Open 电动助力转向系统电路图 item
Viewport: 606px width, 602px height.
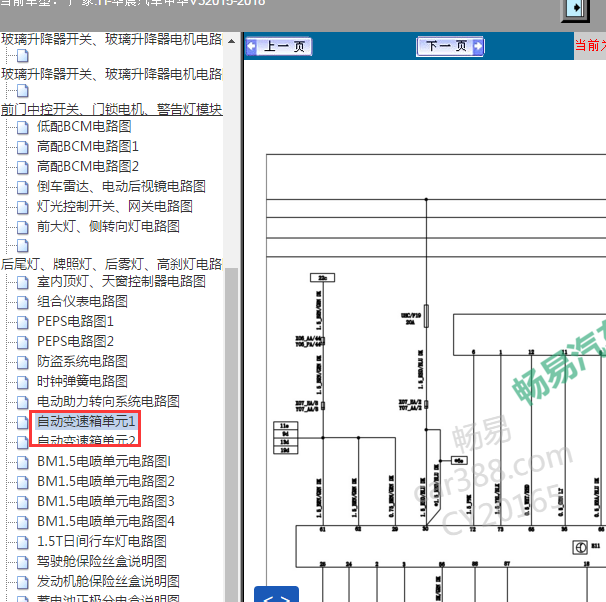[x=108, y=401]
